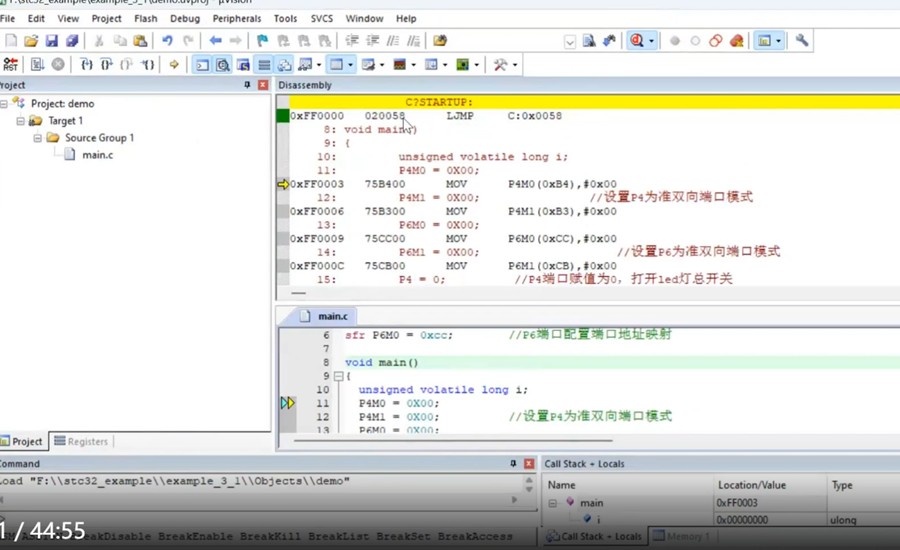Close the Project panel

(x=263, y=86)
